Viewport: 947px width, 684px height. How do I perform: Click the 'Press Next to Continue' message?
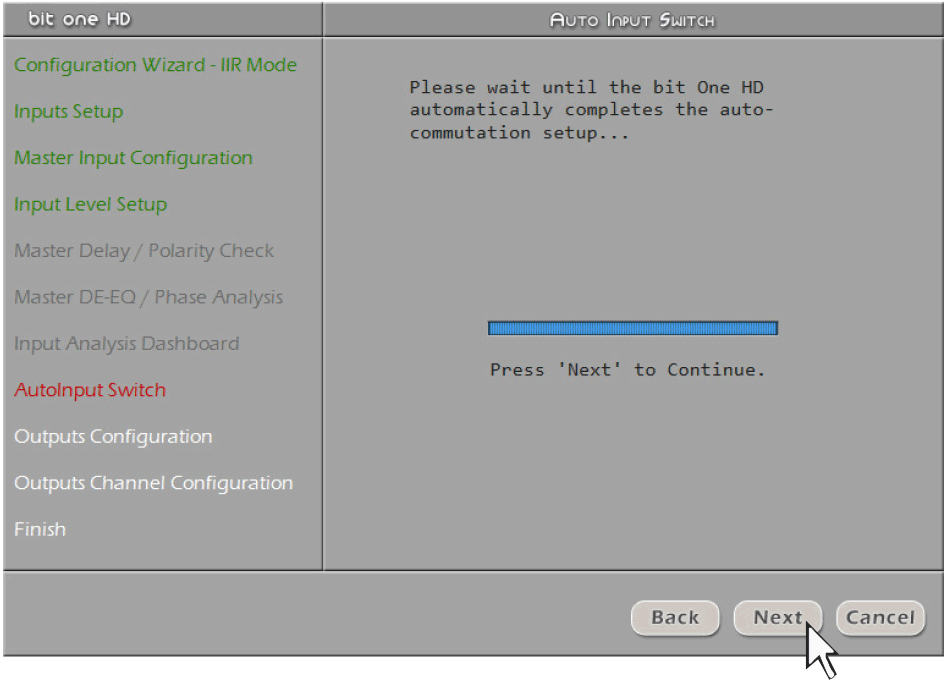tap(628, 369)
